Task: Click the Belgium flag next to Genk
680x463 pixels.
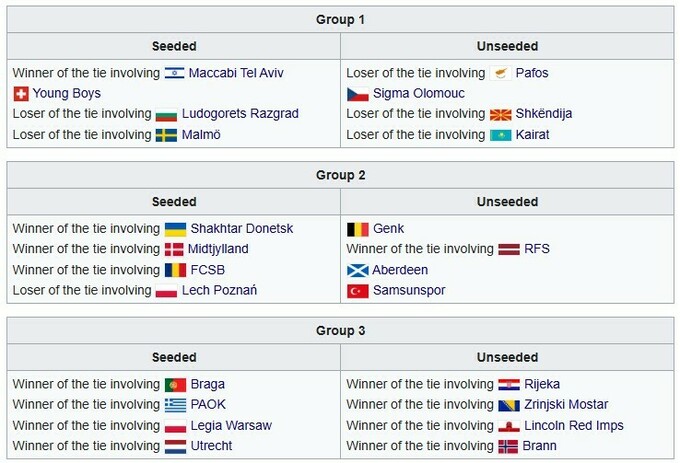Action: point(357,229)
